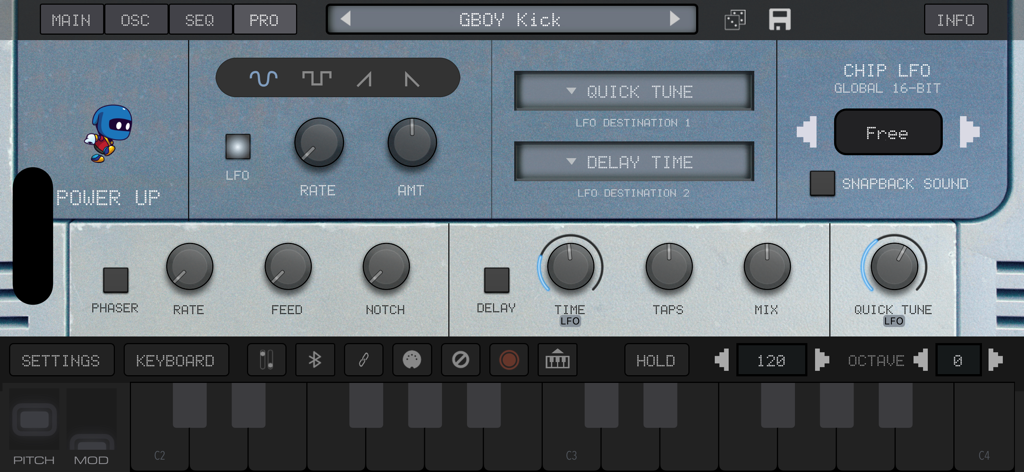The image size is (1024, 472).
Task: Toggle the HOLD button
Action: tap(656, 360)
